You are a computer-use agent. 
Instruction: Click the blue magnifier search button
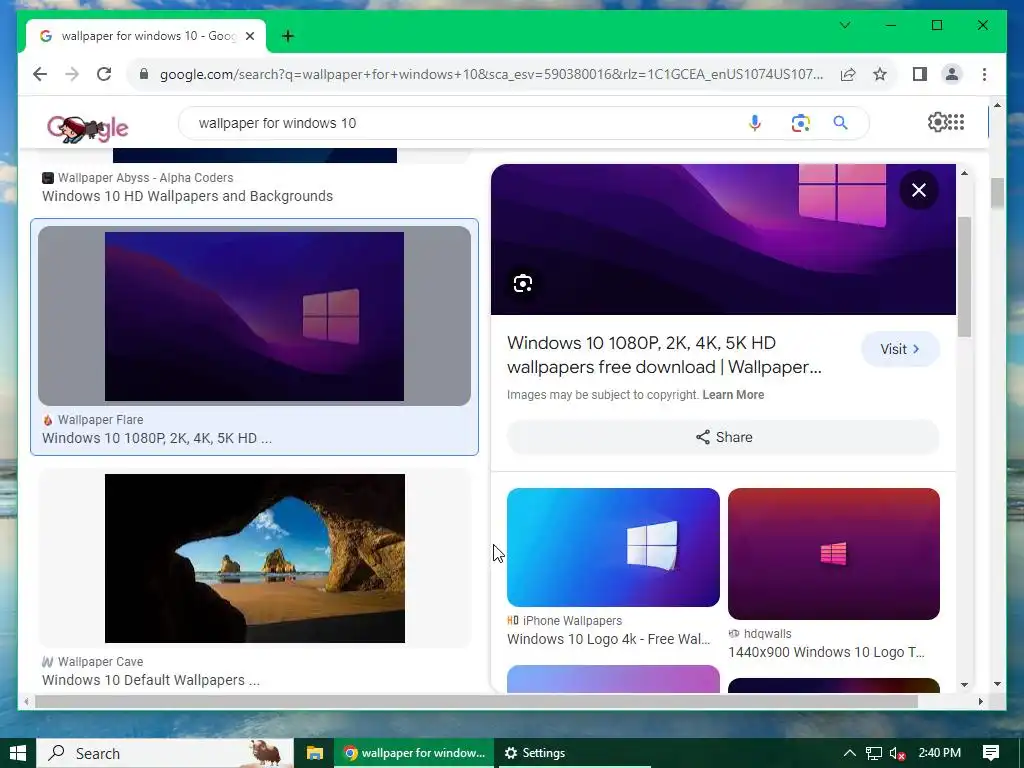click(x=840, y=123)
